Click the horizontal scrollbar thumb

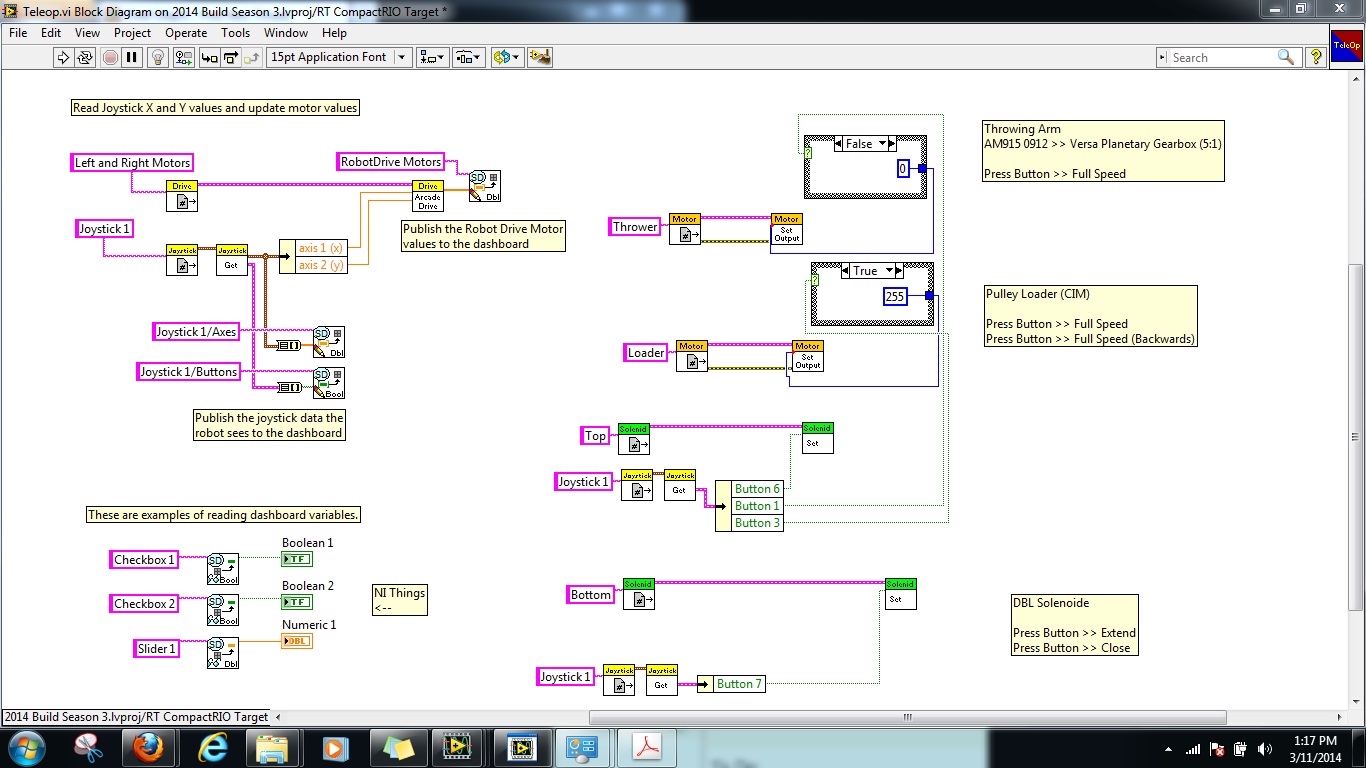[908, 717]
